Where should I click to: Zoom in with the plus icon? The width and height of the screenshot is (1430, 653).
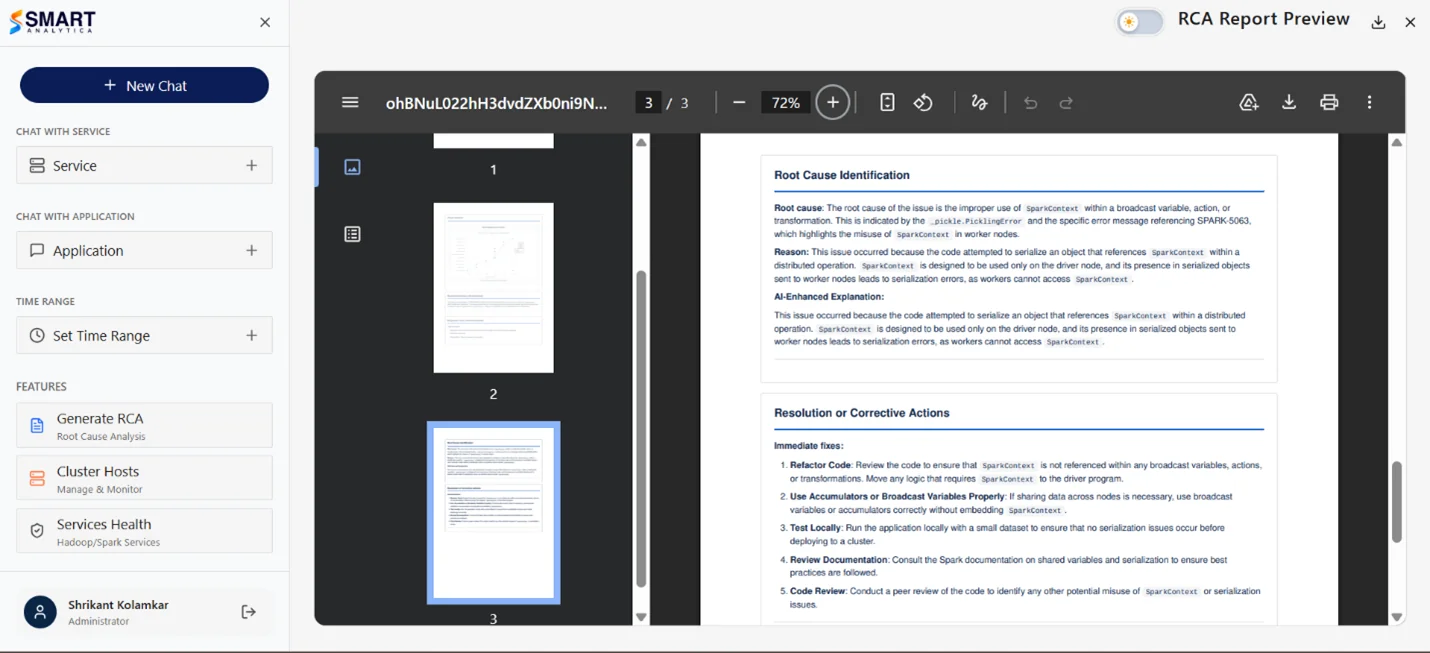tap(833, 102)
